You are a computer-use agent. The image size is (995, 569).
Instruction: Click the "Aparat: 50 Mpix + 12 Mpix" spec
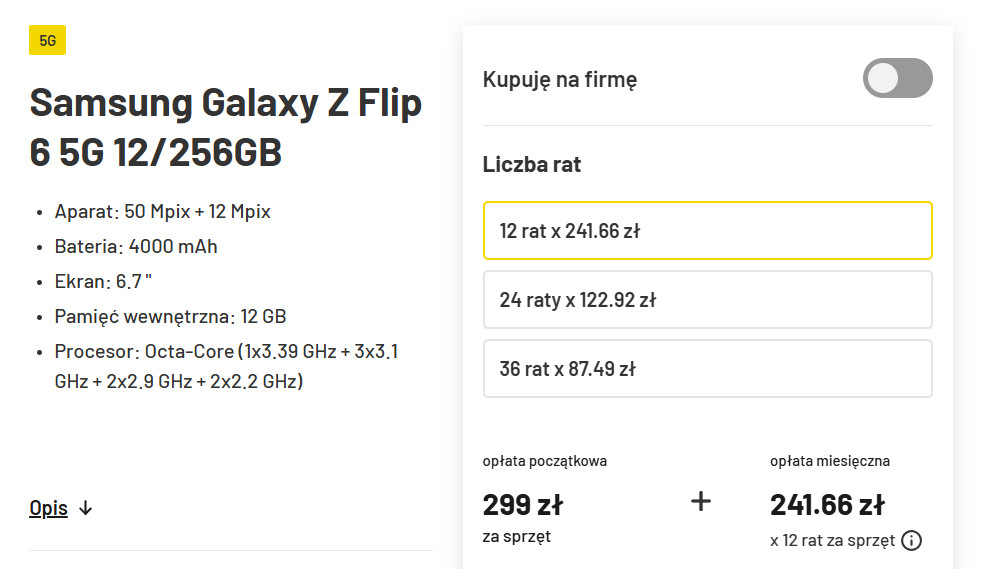[162, 212]
